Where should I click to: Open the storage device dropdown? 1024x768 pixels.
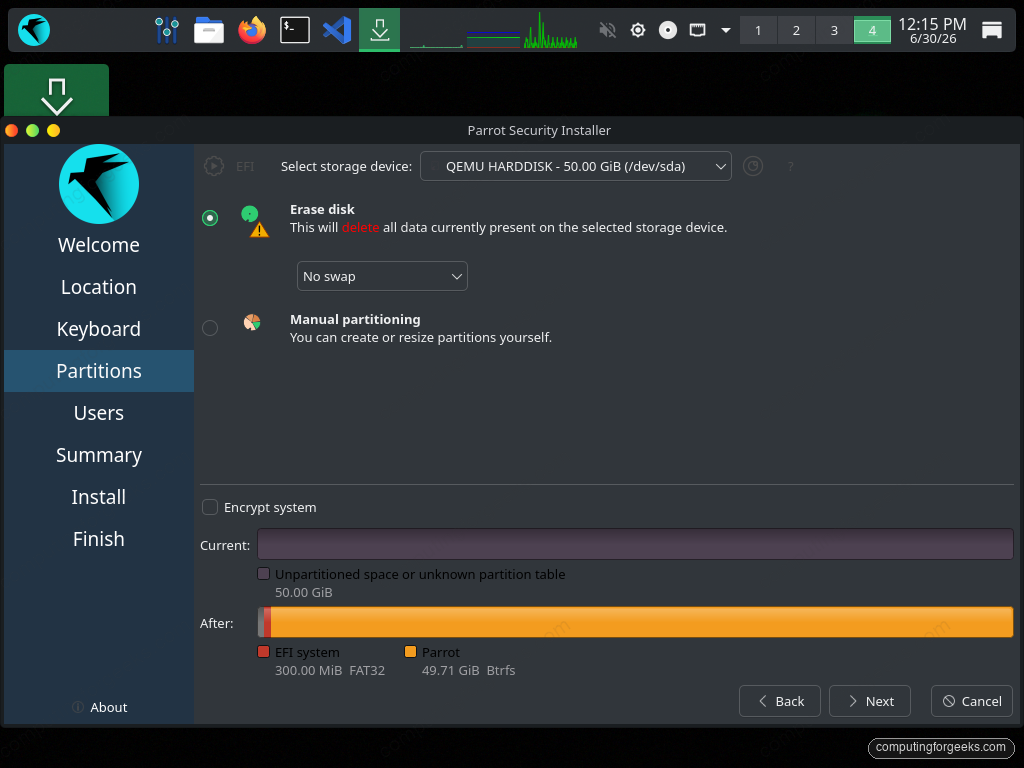point(575,166)
